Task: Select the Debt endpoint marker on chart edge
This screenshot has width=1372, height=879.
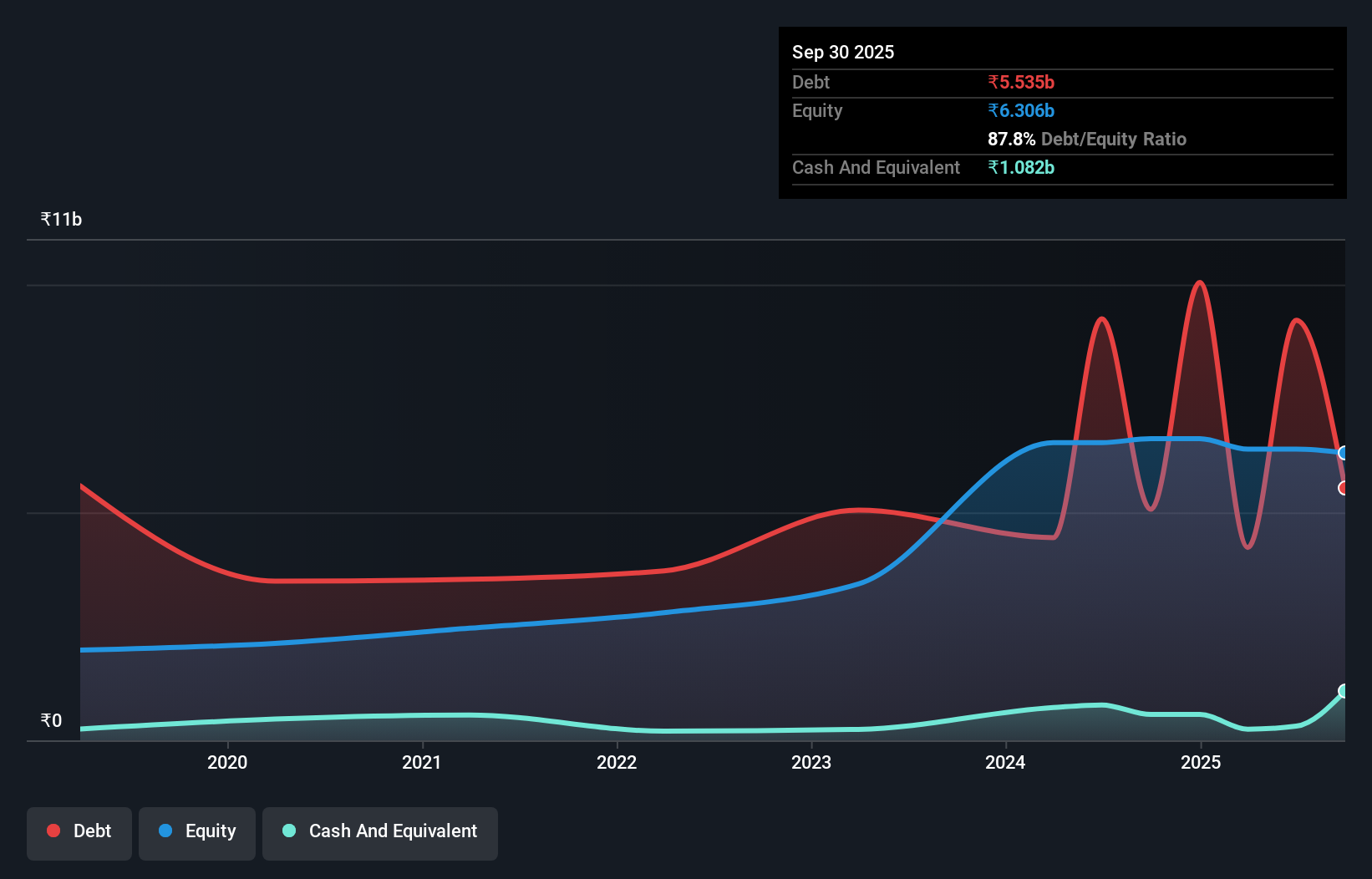Action: [x=1342, y=485]
